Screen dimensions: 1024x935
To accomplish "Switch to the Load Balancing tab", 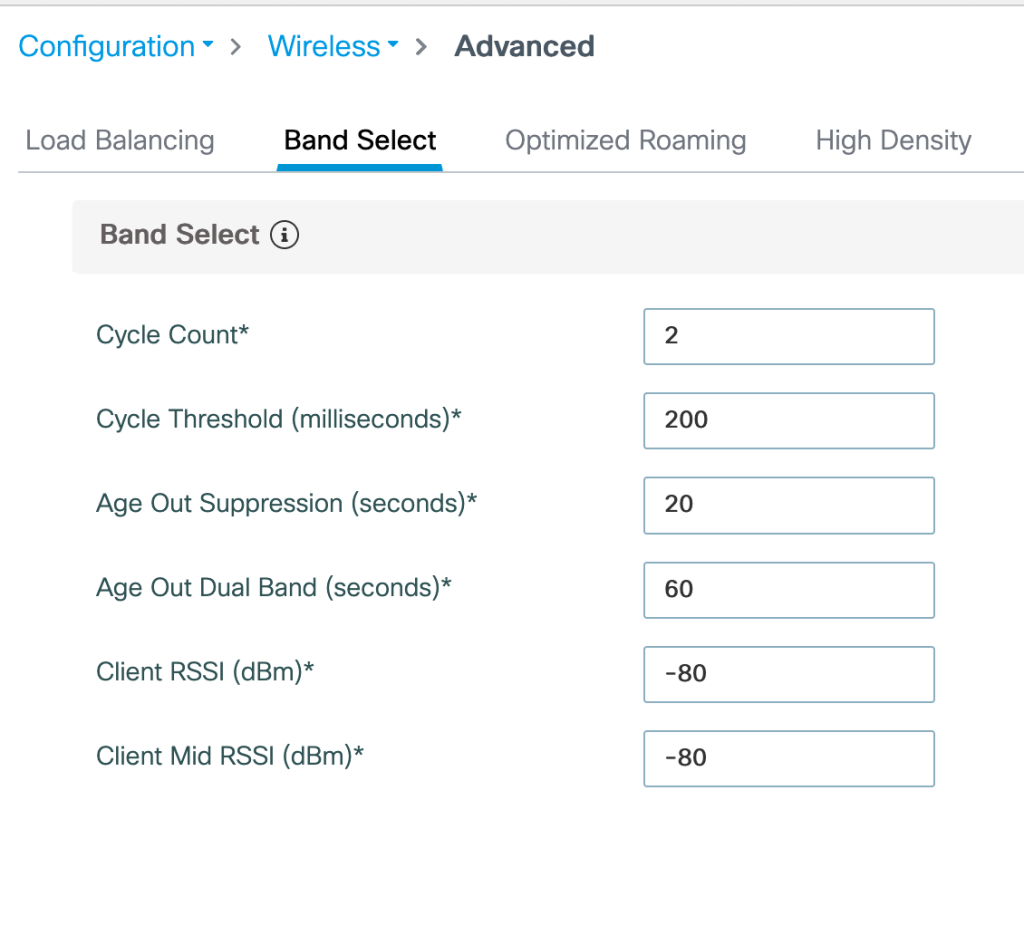I will click(x=120, y=141).
